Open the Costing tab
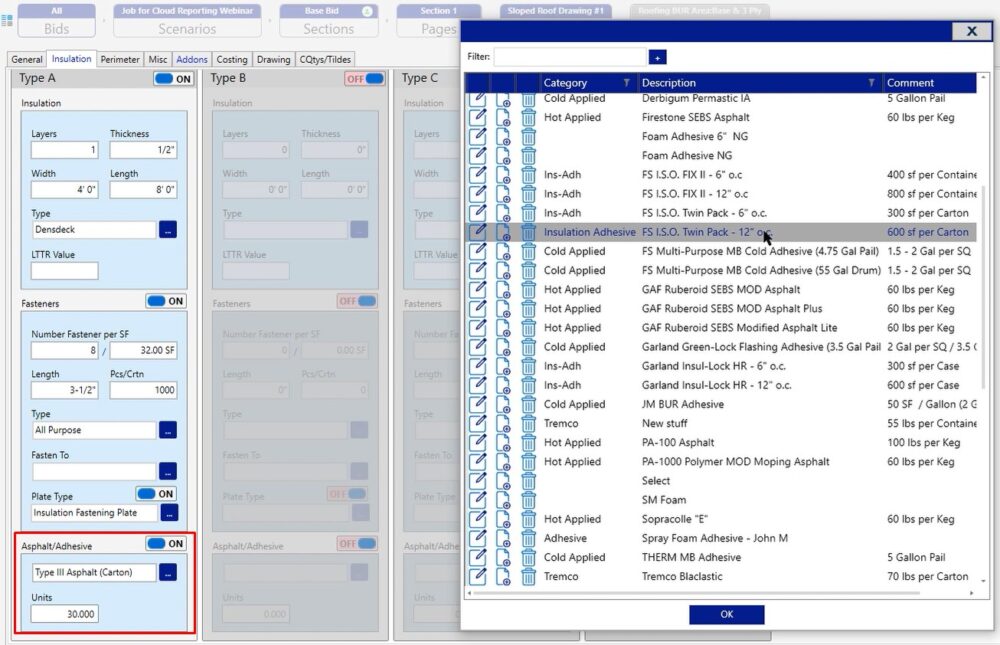 tap(232, 59)
